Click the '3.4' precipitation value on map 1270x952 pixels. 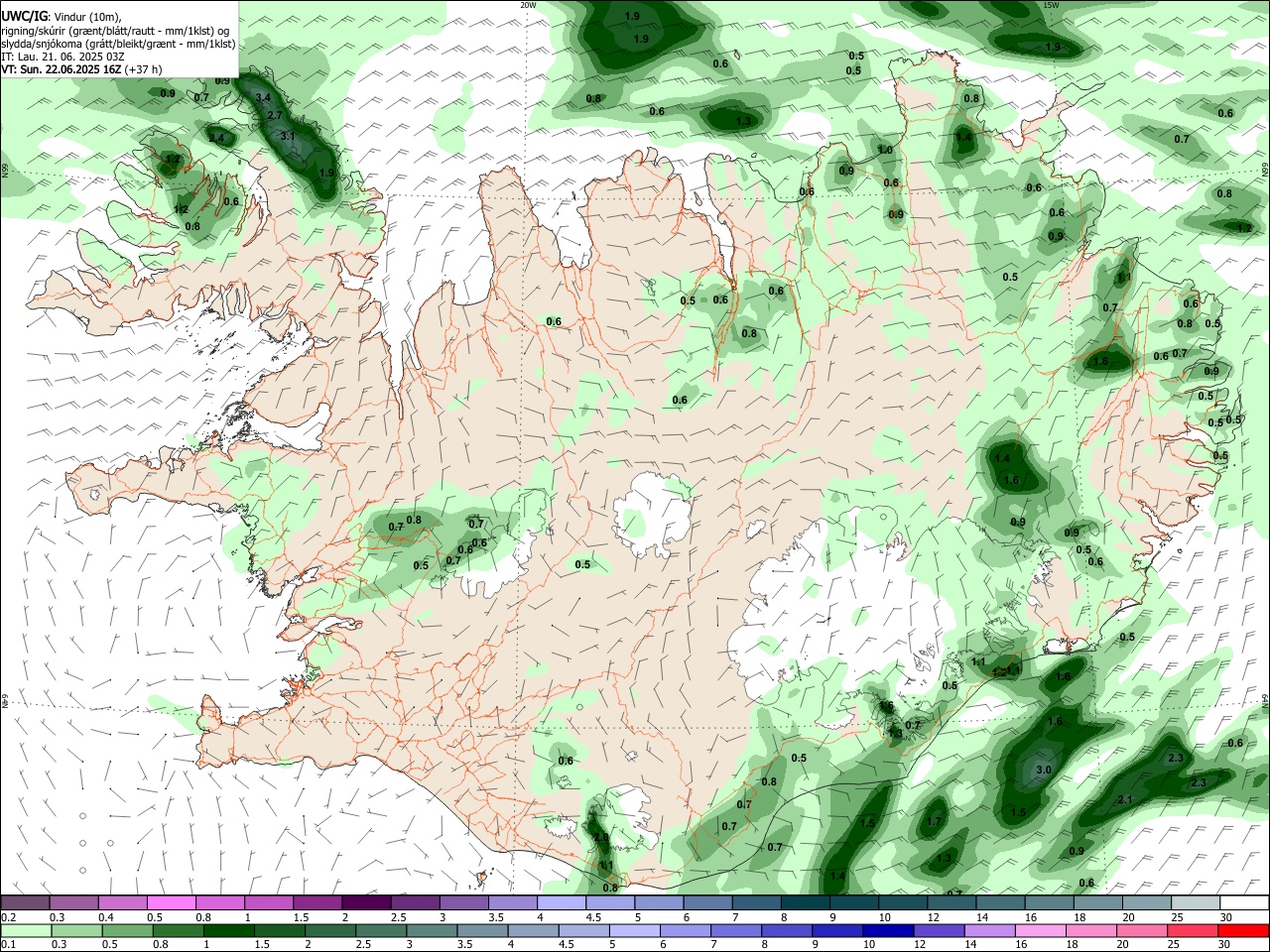[x=263, y=98]
